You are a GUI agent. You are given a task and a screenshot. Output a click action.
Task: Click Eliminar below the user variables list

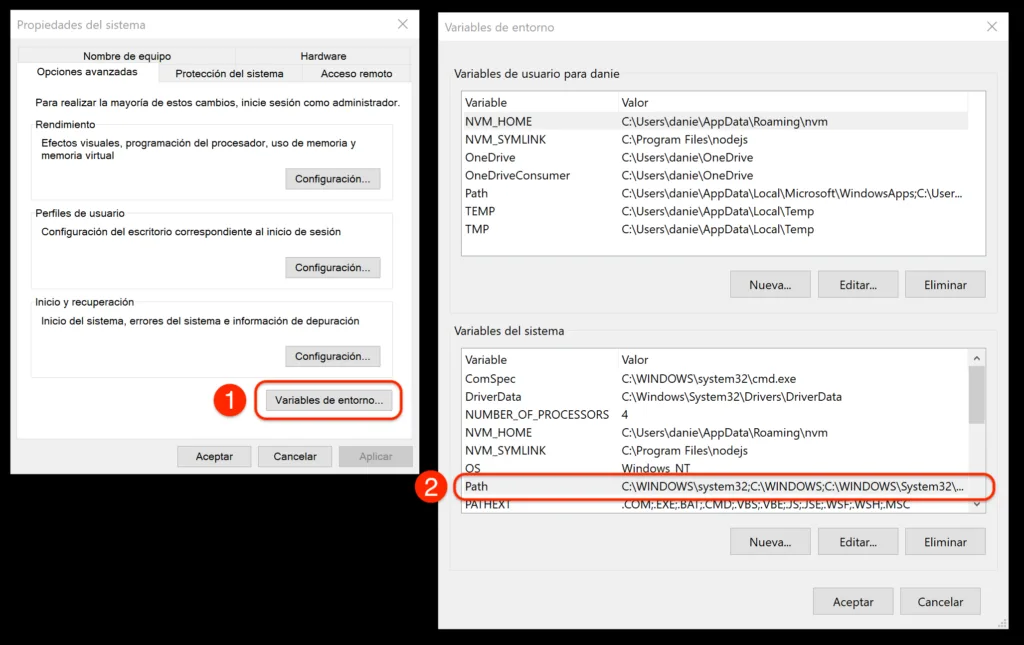[x=945, y=285]
